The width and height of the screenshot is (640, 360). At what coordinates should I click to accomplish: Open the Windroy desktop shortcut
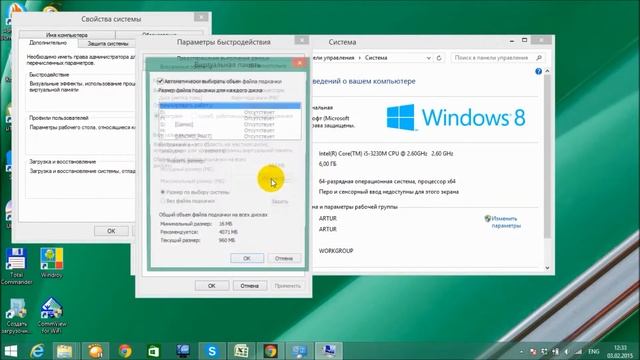click(x=51, y=263)
